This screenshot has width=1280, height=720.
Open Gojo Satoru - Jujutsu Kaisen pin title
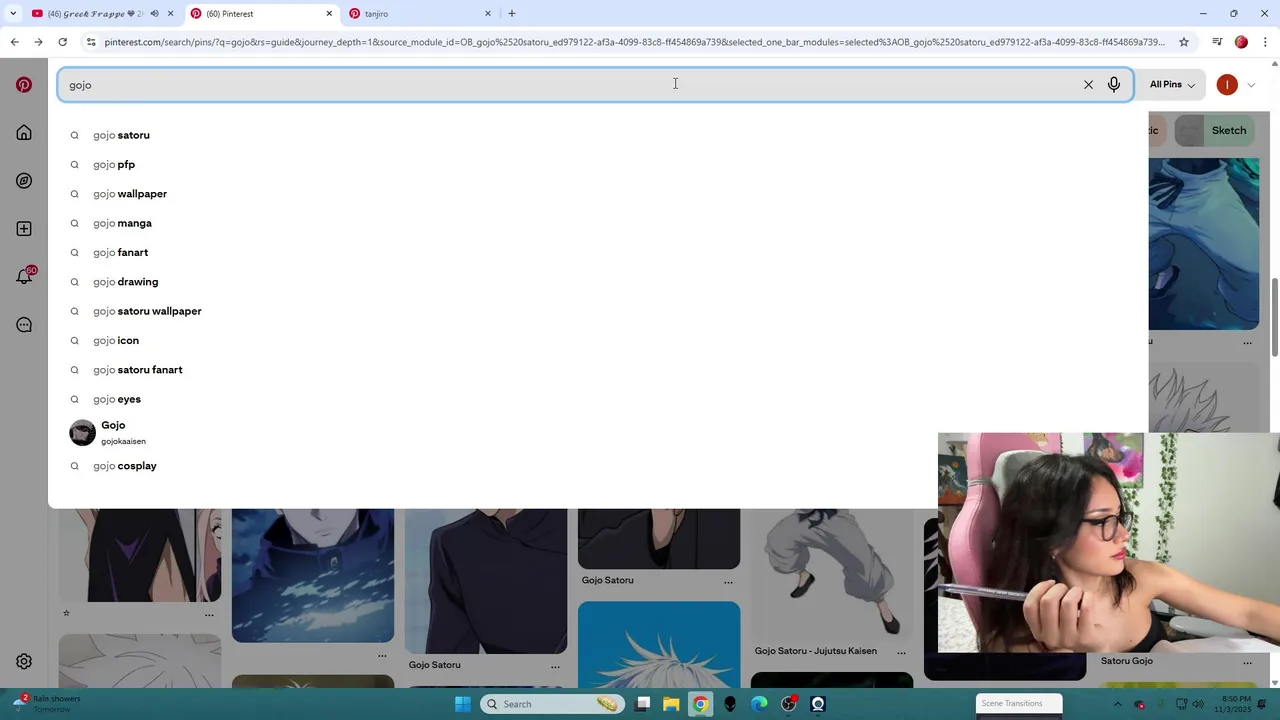[x=816, y=651]
